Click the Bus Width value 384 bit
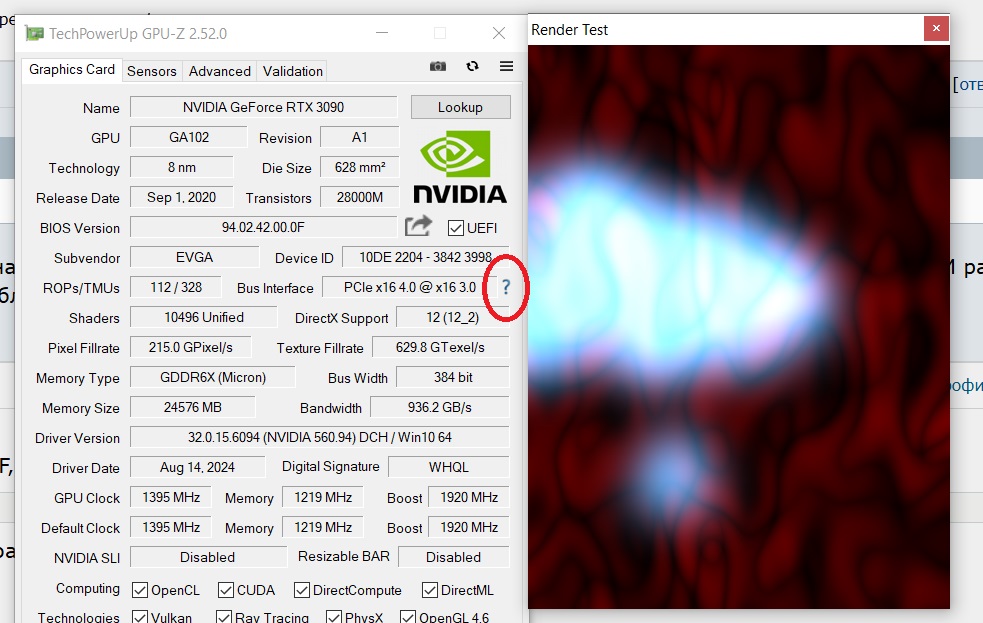 pos(453,378)
